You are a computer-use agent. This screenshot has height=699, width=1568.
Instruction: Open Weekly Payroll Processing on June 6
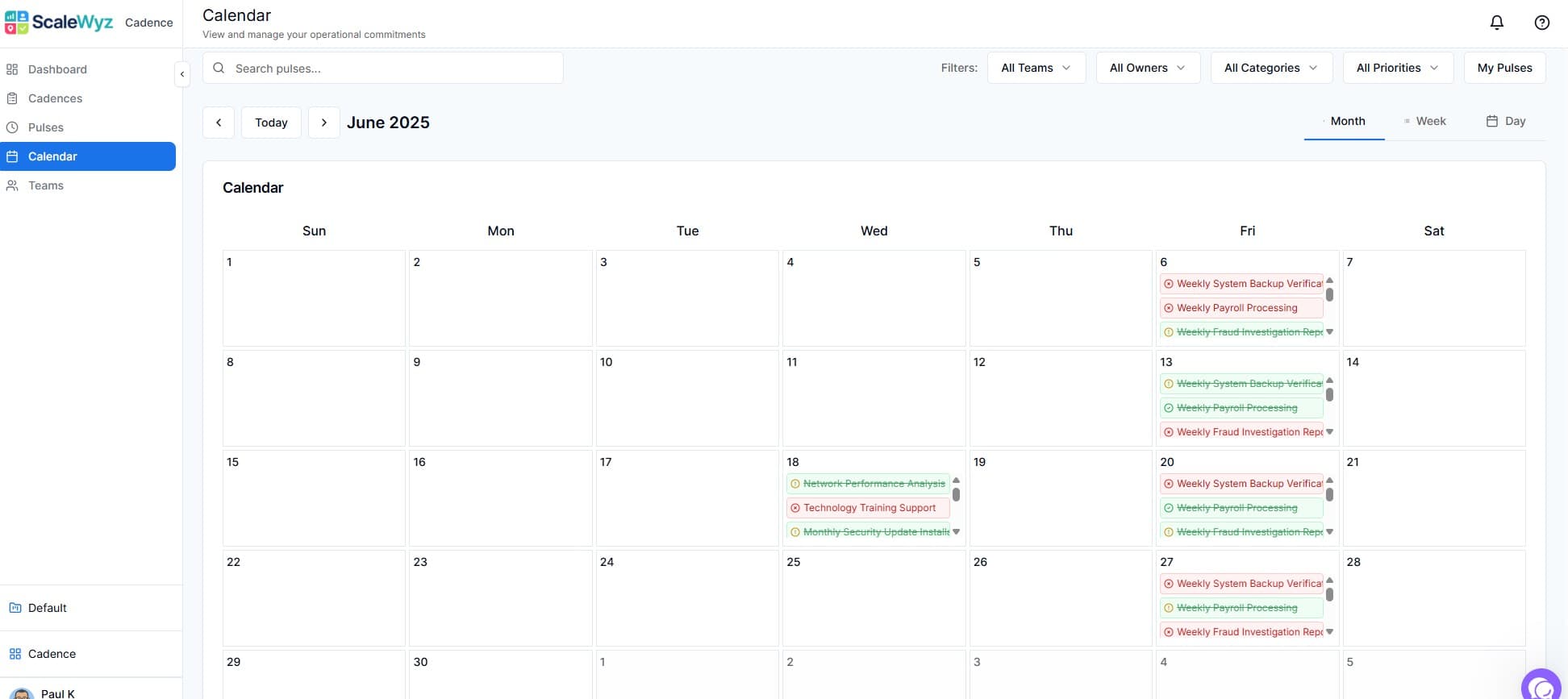pos(1241,308)
